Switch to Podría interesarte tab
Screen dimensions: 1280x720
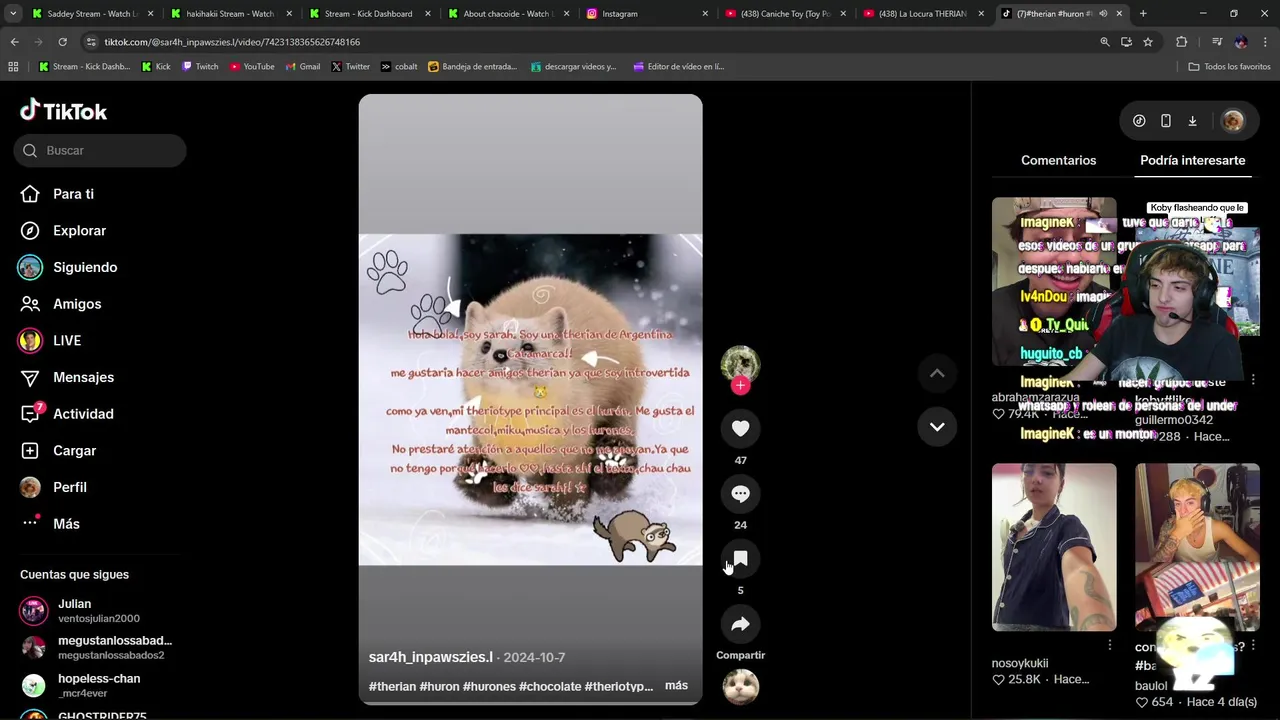click(x=1192, y=160)
